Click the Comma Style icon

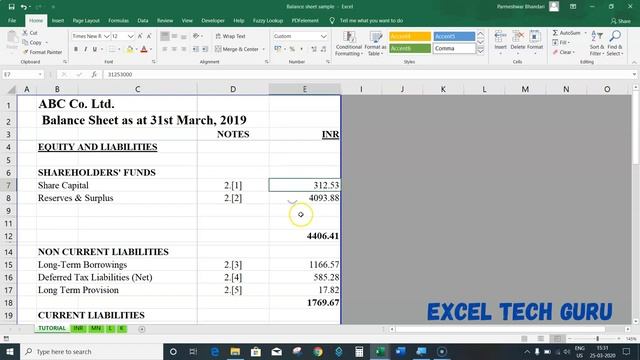301,49
